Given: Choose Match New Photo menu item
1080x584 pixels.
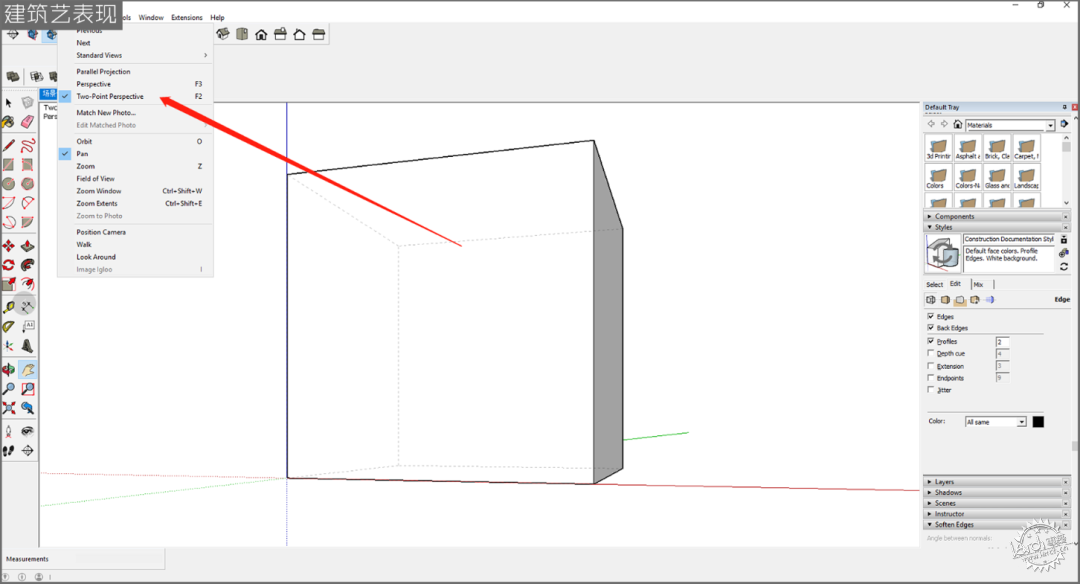Looking at the screenshot, I should coord(135,113).
